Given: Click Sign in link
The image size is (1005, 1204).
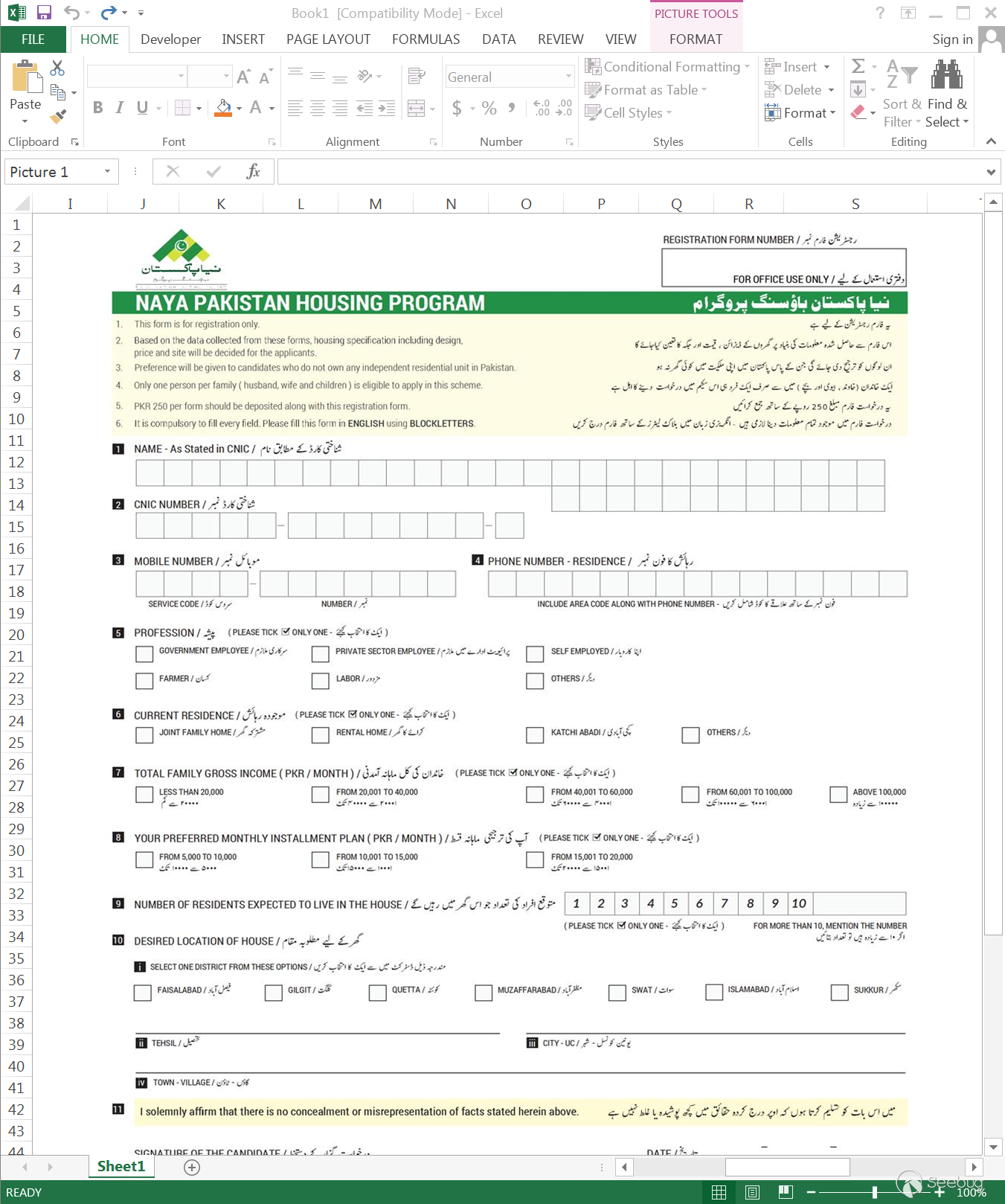Looking at the screenshot, I should pos(952,39).
